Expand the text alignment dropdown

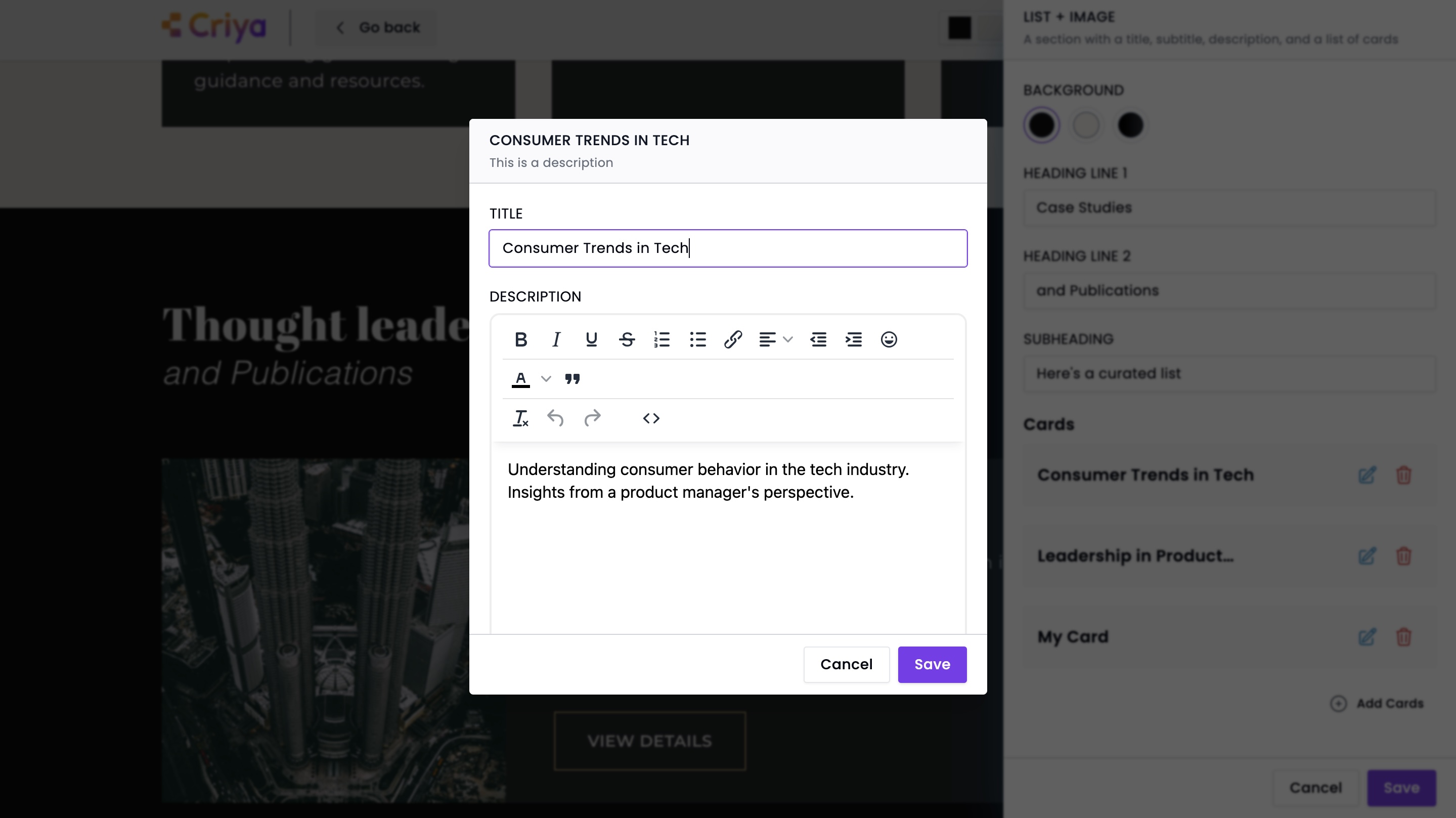pos(787,340)
